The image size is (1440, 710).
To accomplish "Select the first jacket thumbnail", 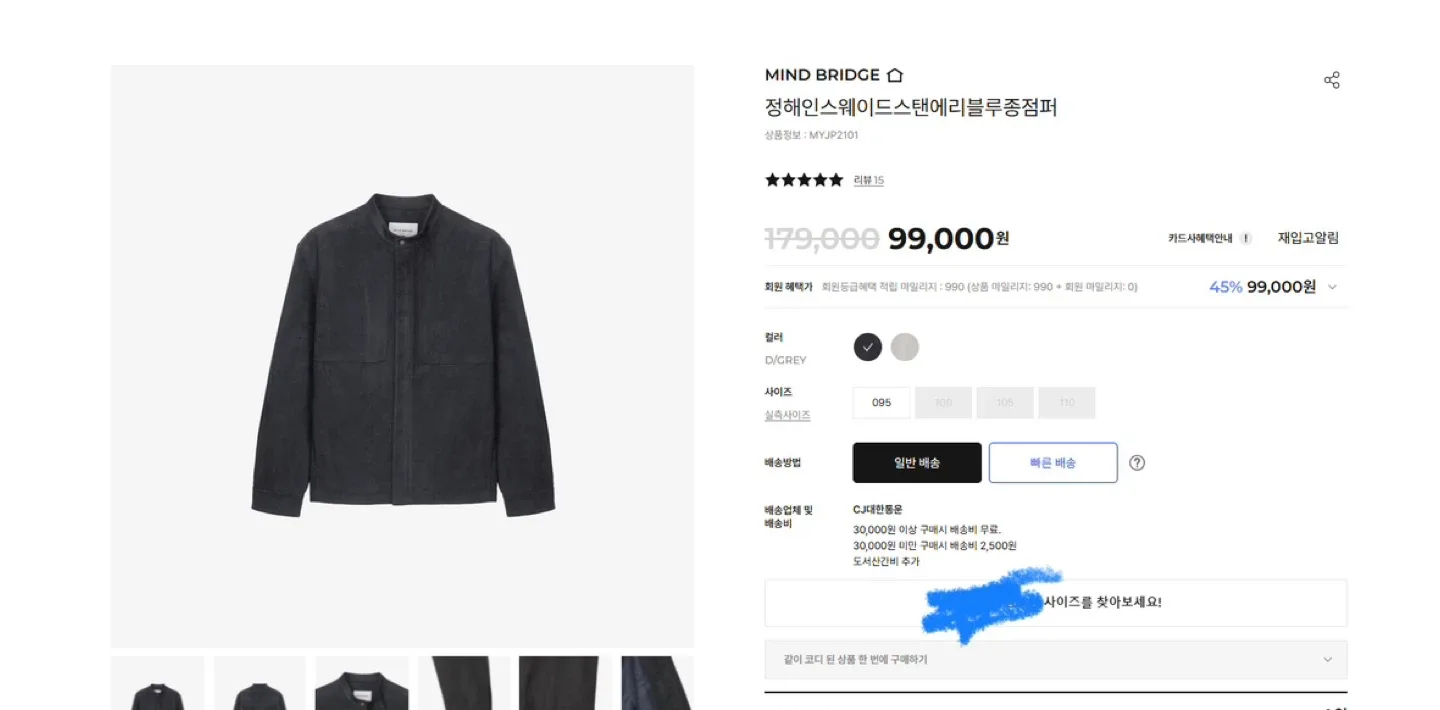I will (x=157, y=684).
